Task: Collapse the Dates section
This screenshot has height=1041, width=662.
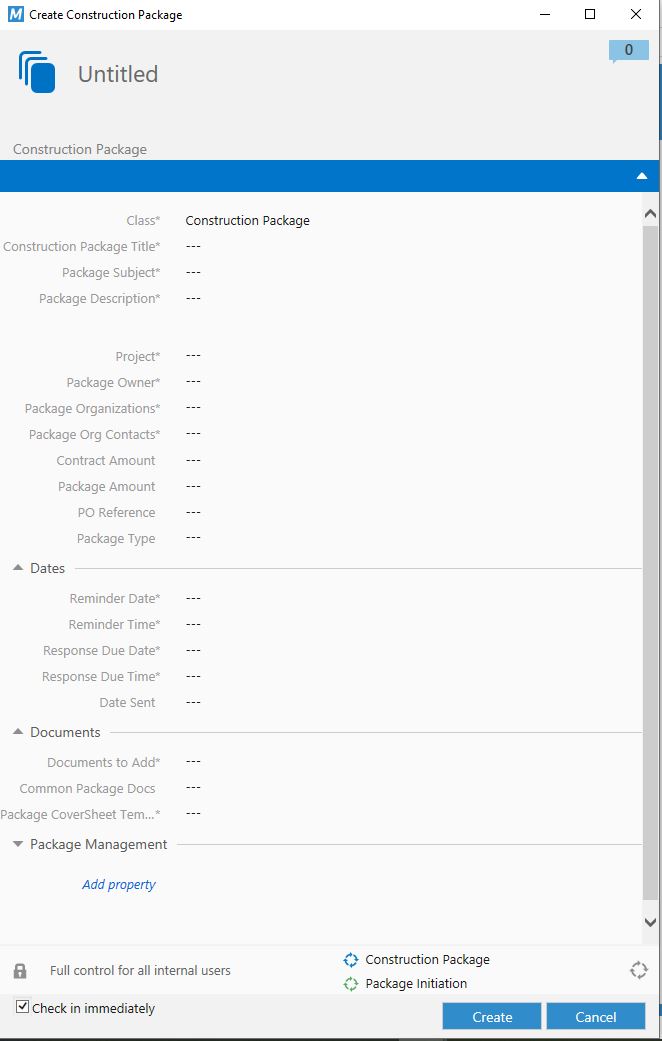Action: (18, 568)
